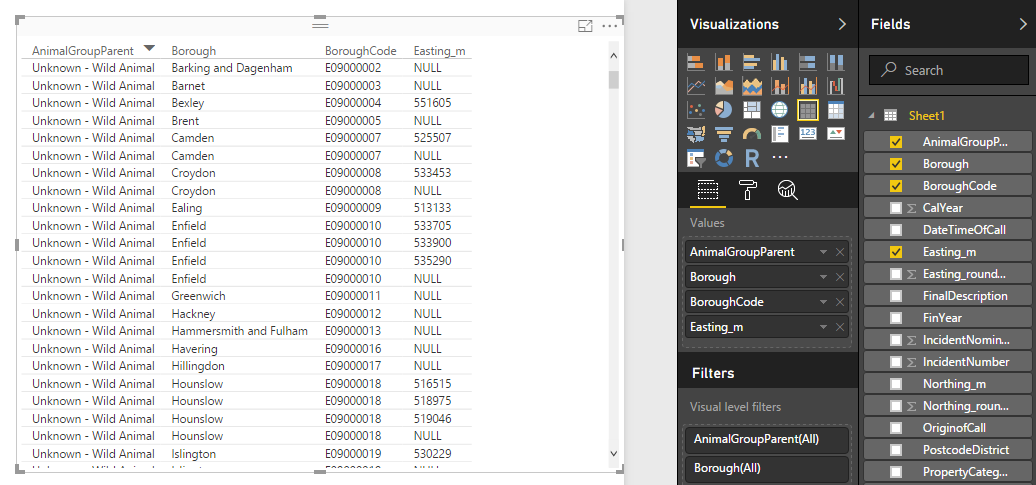
Task: Open the Borough(All) visual level filter
Action: tap(767, 468)
